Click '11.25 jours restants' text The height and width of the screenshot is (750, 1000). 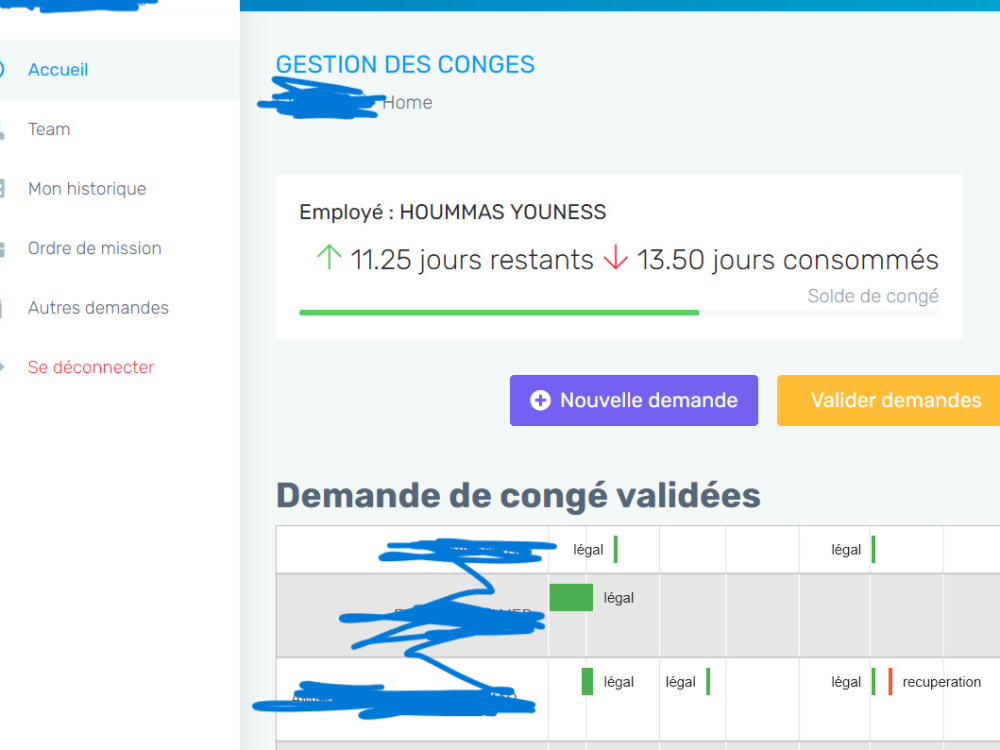(472, 260)
